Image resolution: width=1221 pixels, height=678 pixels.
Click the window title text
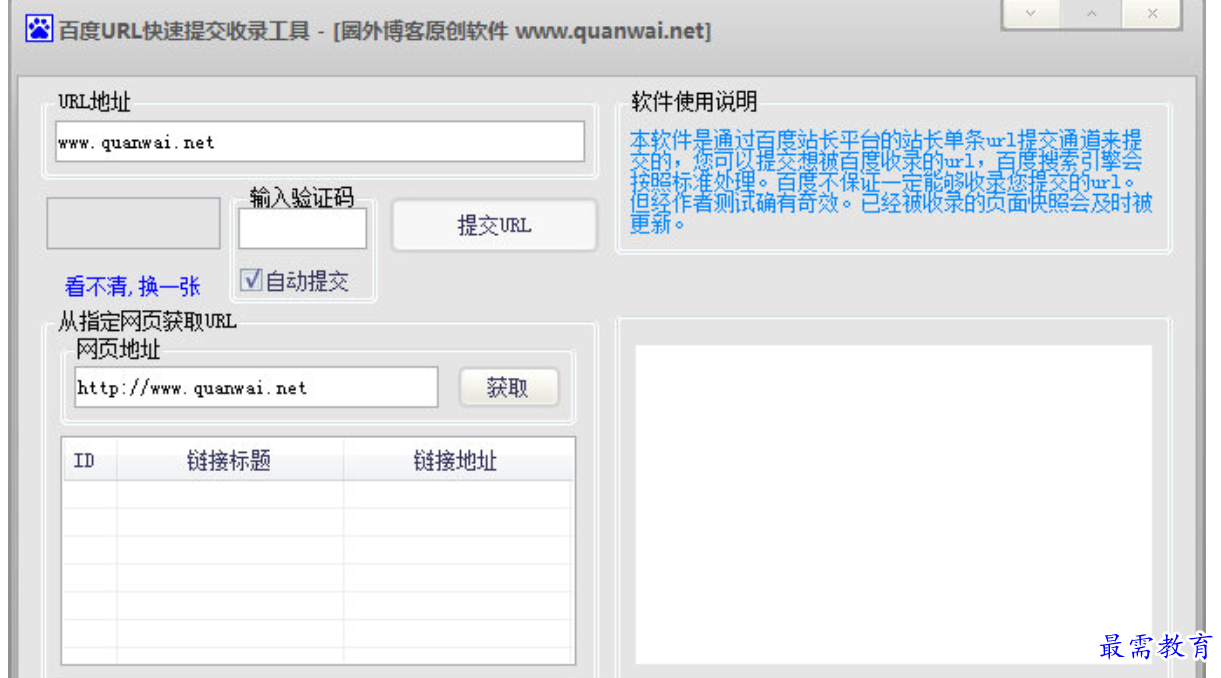coord(385,31)
